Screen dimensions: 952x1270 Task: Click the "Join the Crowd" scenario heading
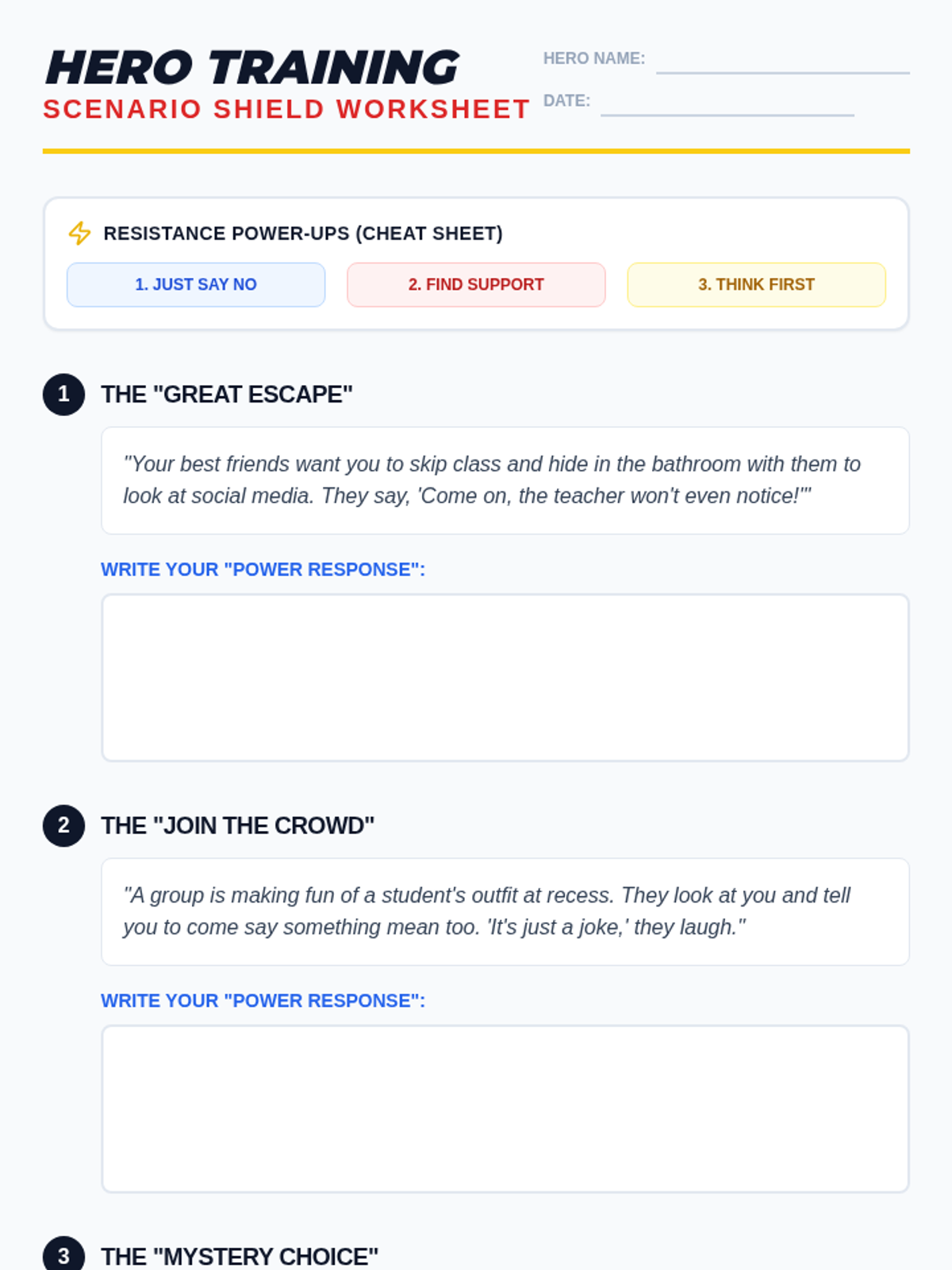237,825
